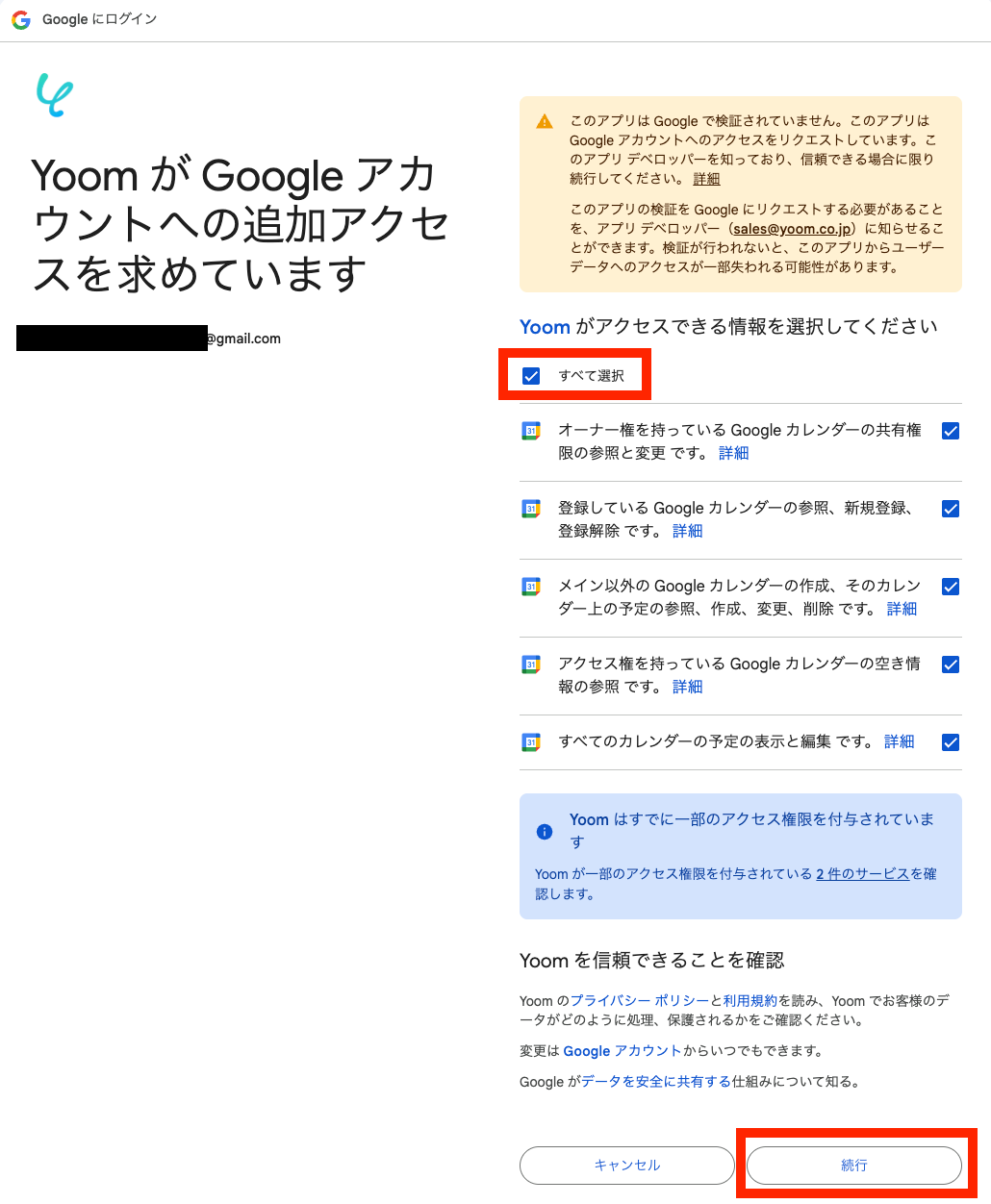Expand 詳細 in the unverified app warning
Screen dimensions: 991x1204
point(706,179)
